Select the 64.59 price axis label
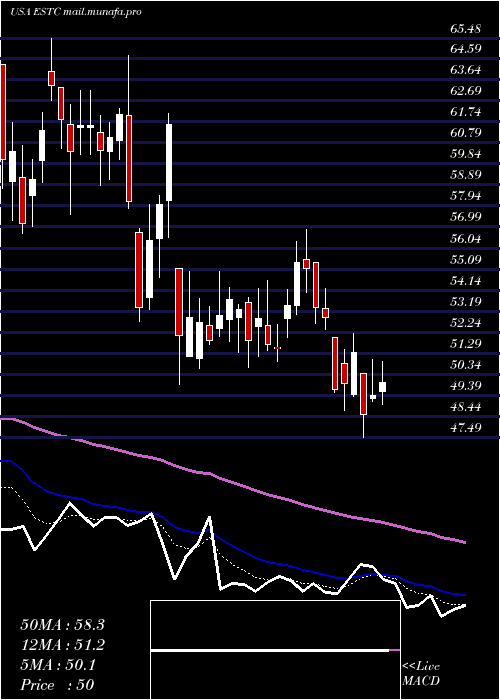Viewport: 500px width, 700px height. (466, 49)
